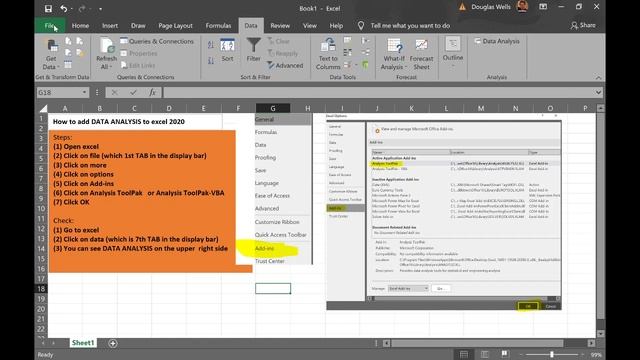Click Tell me what you want to do
Image resolution: width=640 pixels, height=360 pixels.
pos(410,26)
